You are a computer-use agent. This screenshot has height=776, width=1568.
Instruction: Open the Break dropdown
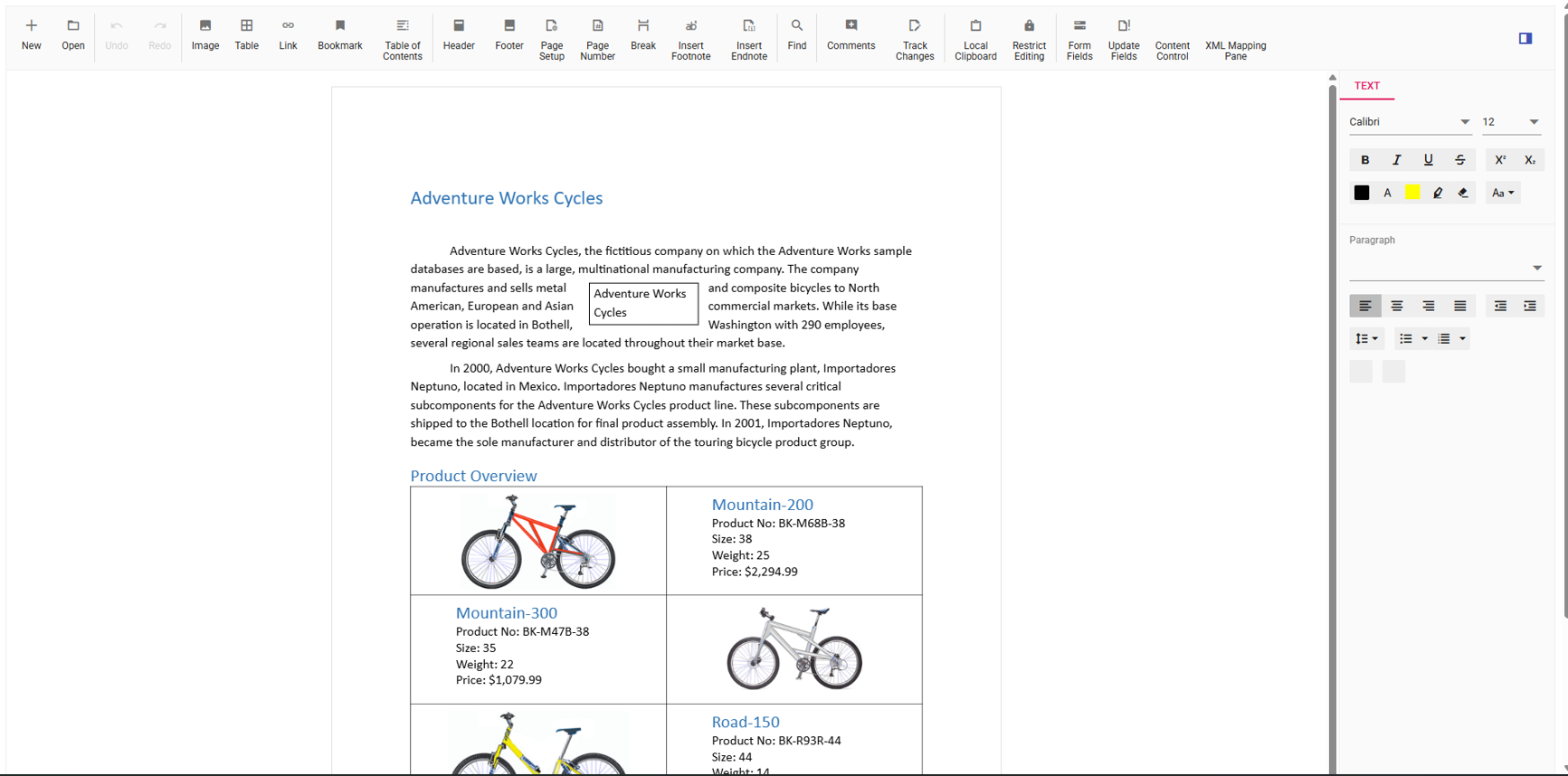point(643,35)
